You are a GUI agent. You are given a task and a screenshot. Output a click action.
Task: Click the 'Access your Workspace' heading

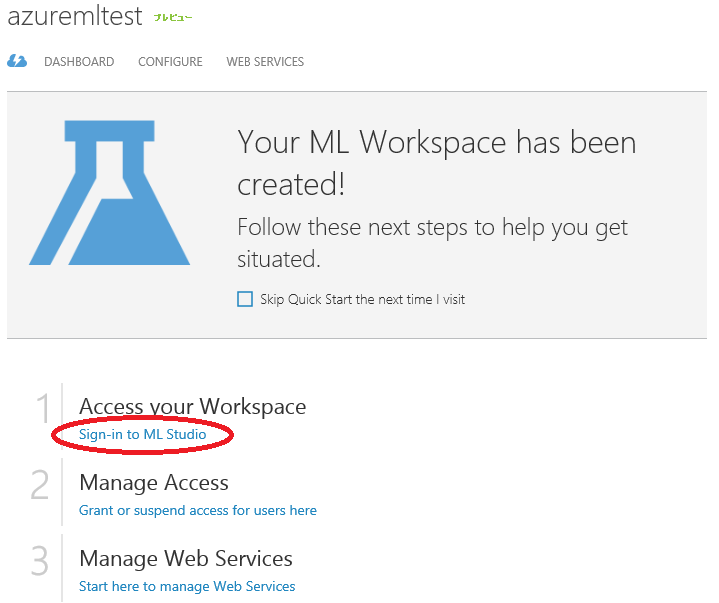193,406
